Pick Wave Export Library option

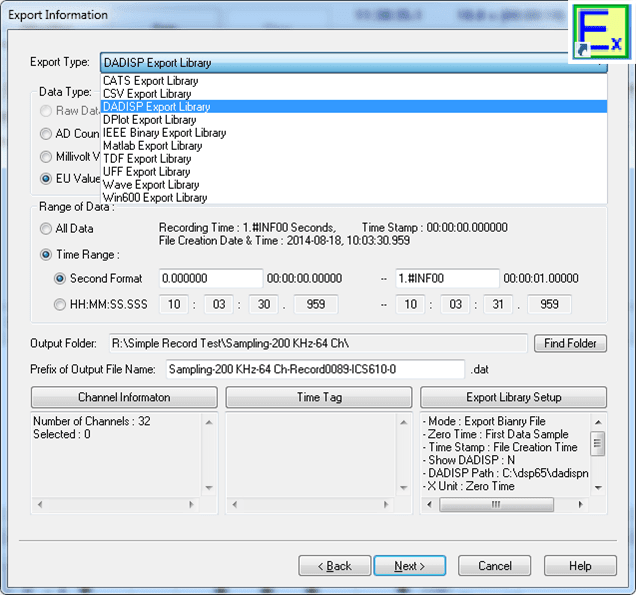pyautogui.click(x=353, y=185)
